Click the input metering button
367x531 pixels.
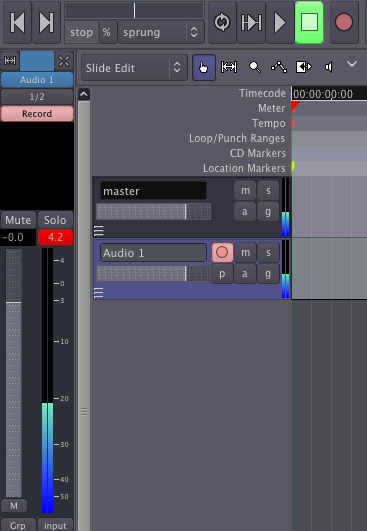55,525
